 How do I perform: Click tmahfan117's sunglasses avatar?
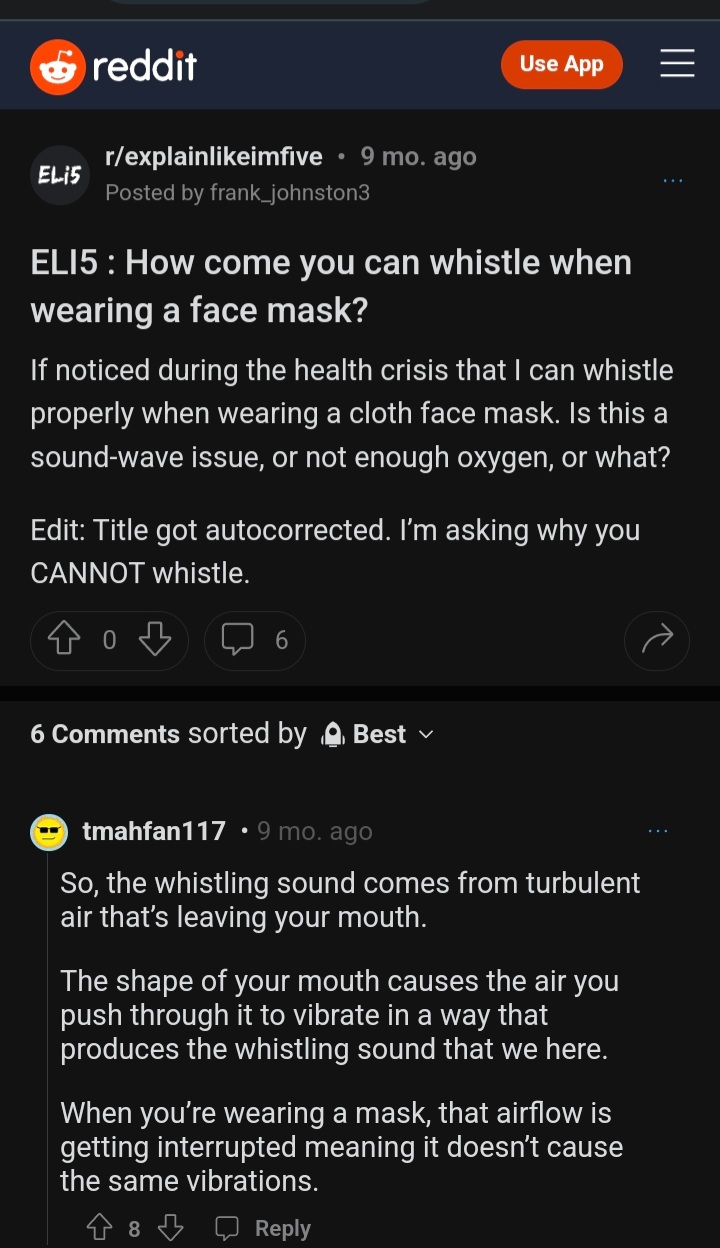click(48, 831)
